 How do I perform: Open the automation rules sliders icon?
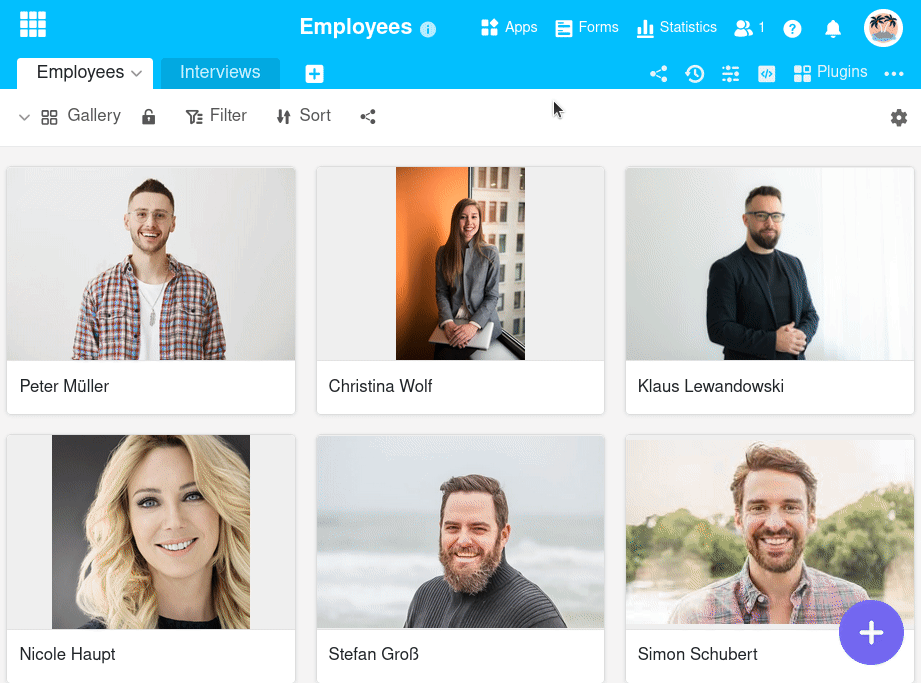[x=730, y=73]
